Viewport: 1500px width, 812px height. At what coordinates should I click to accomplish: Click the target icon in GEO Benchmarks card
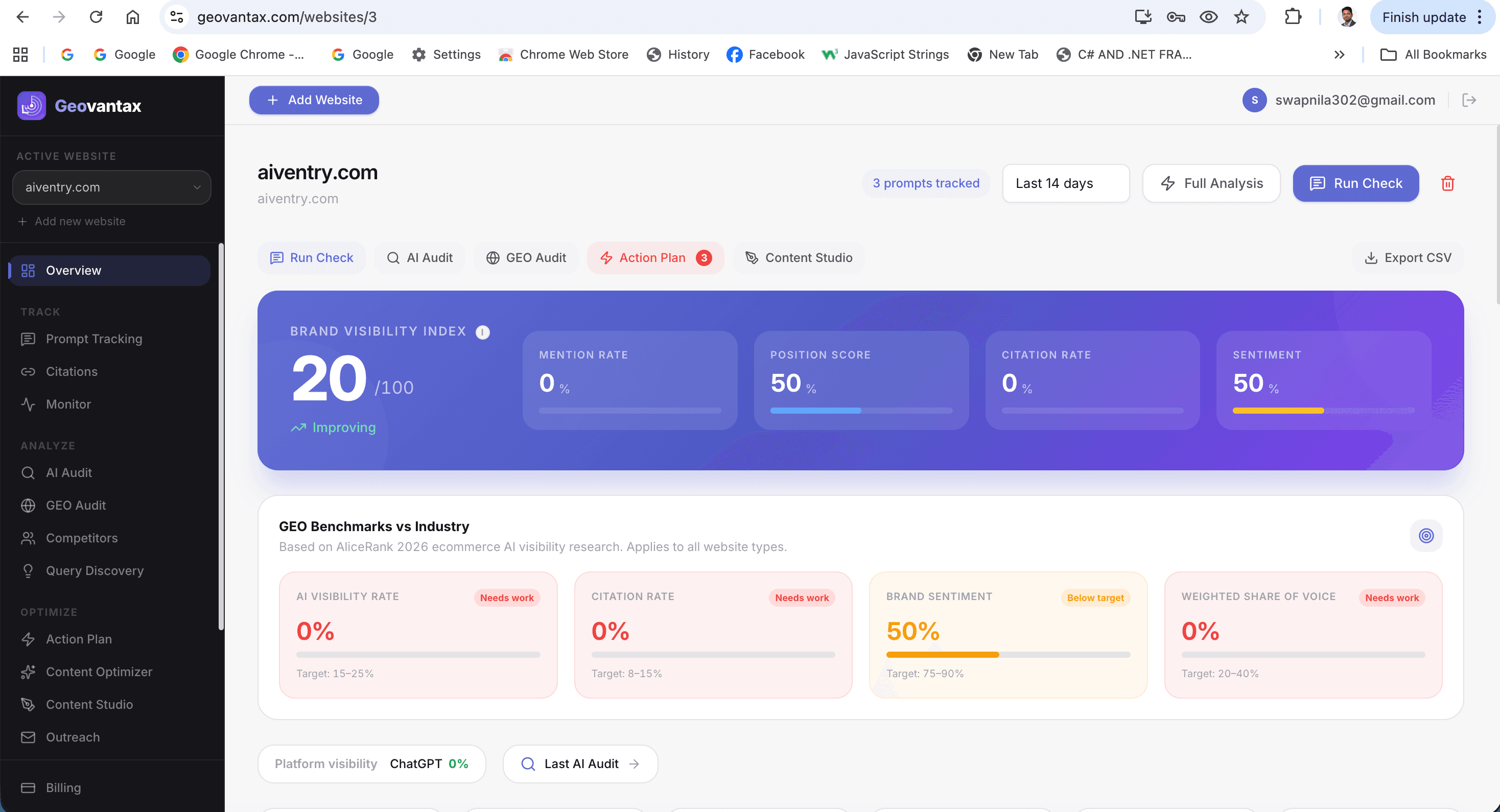(1425, 536)
